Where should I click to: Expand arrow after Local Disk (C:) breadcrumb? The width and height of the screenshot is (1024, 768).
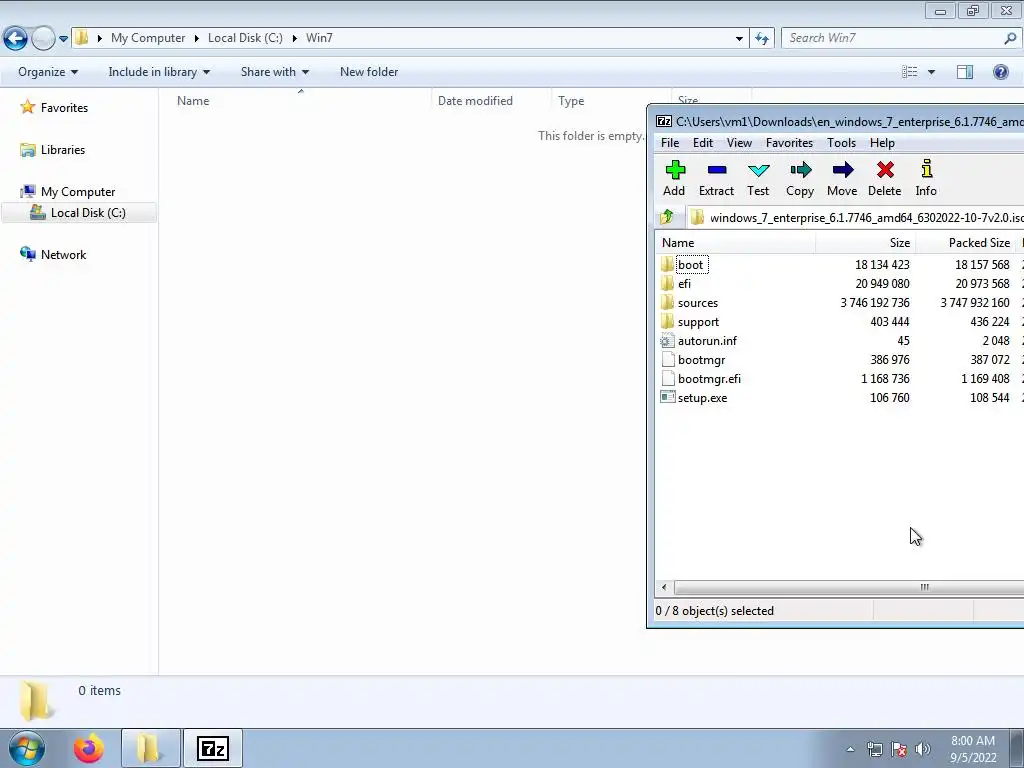(x=295, y=38)
